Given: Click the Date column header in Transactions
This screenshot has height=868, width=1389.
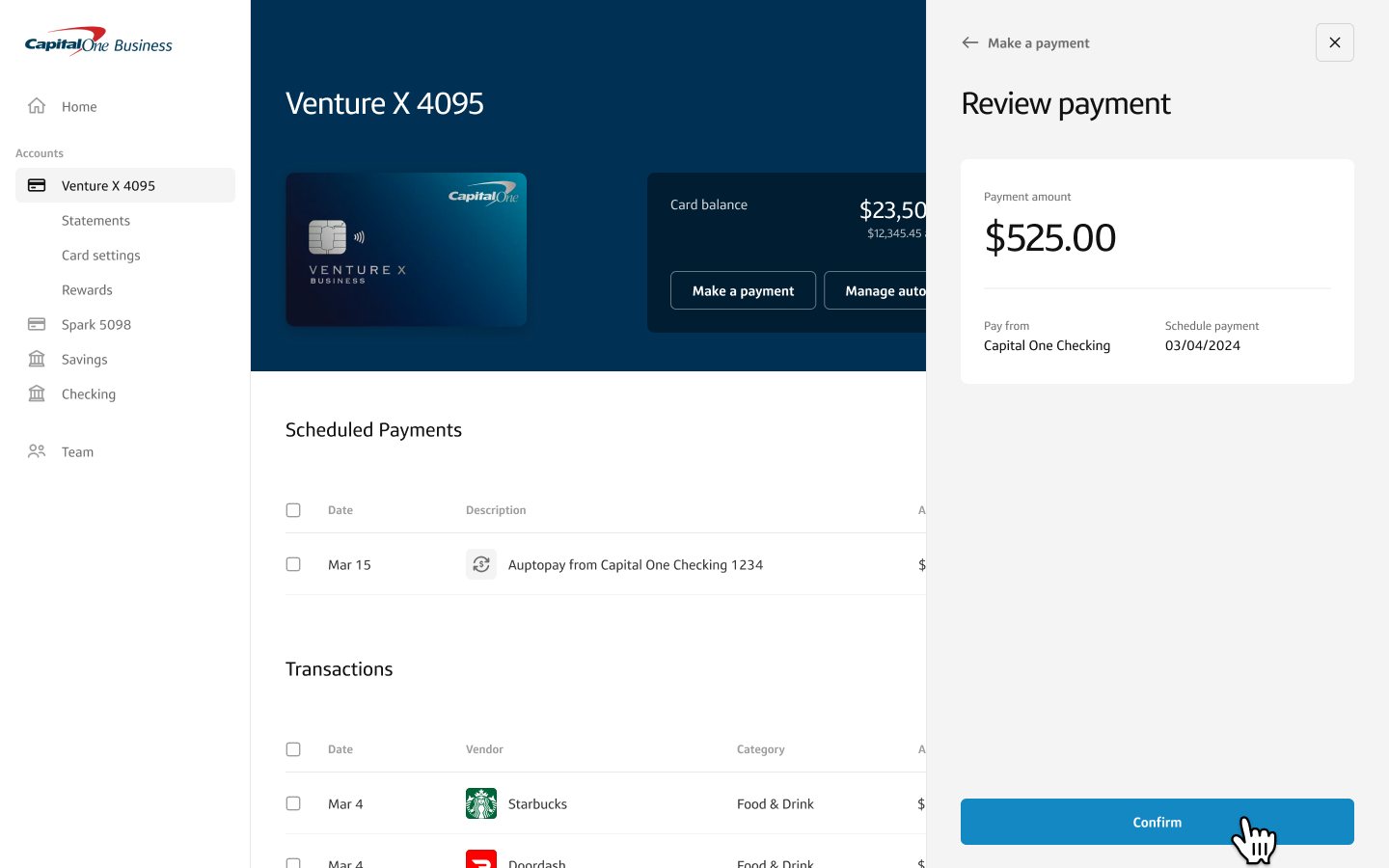Looking at the screenshot, I should [340, 749].
